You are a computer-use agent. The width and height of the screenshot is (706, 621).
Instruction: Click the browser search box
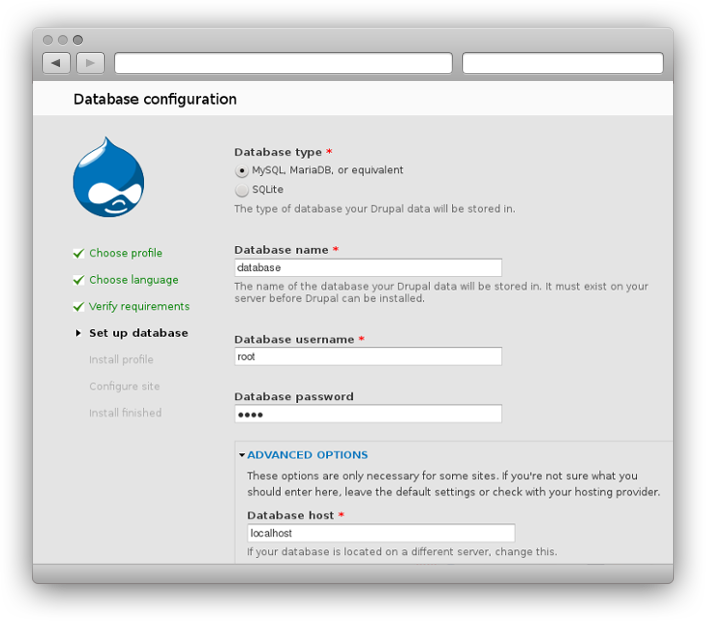(563, 63)
